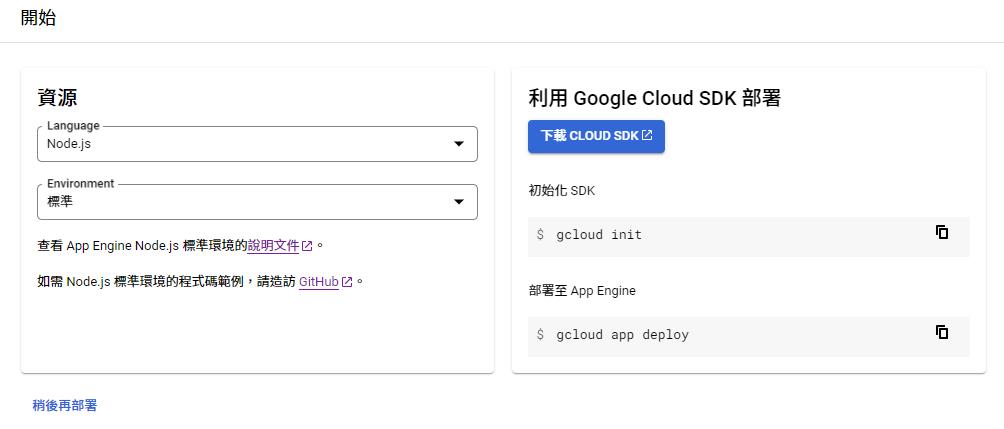Click the 部署至 App Engine label

point(582,291)
